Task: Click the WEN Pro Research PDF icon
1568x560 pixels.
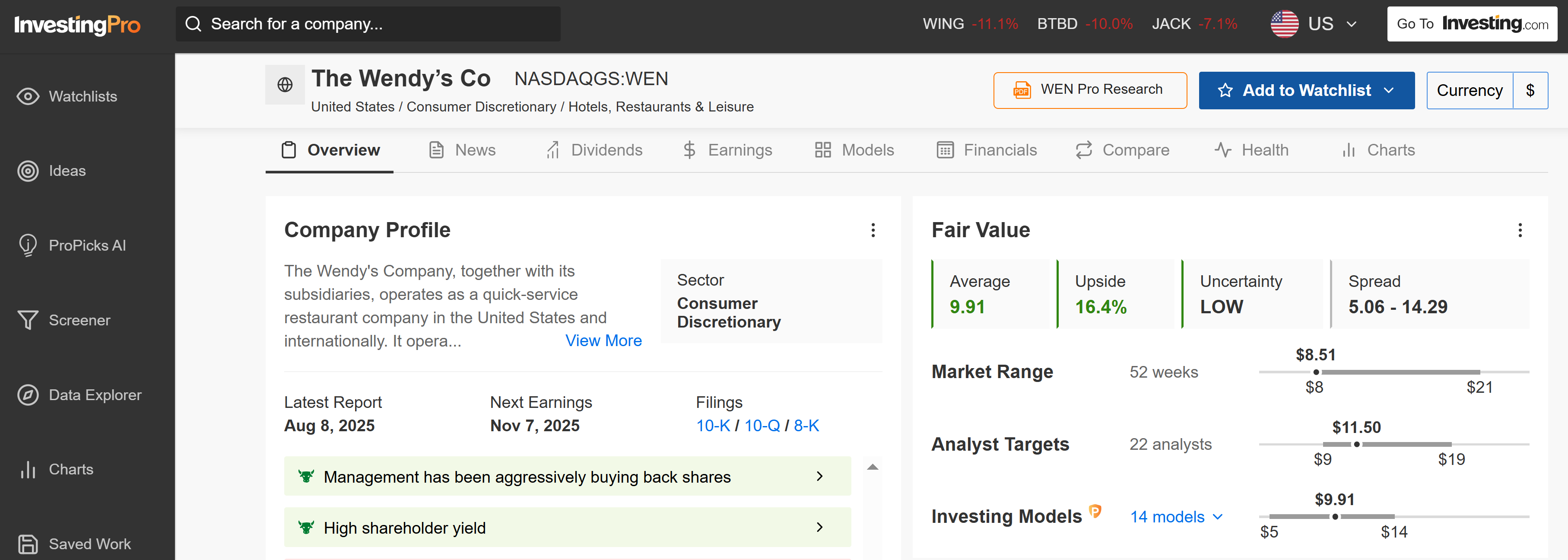Action: point(1023,89)
